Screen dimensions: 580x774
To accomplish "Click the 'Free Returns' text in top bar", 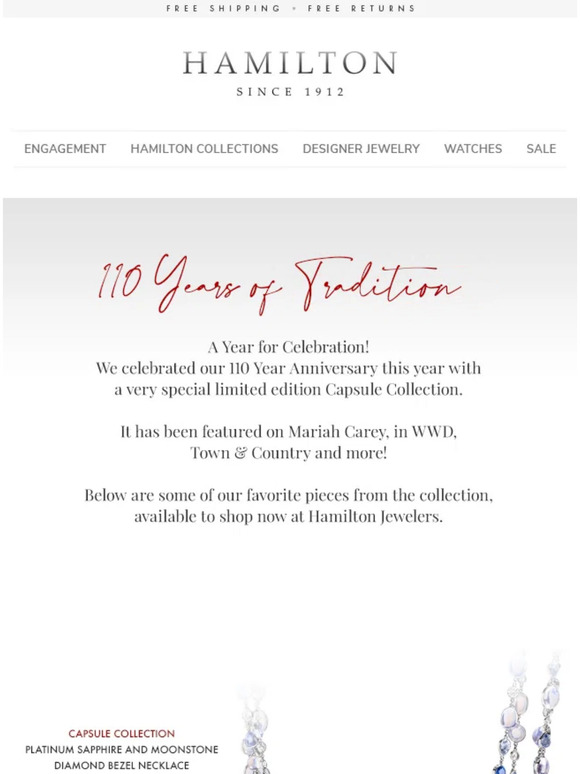I will point(361,8).
